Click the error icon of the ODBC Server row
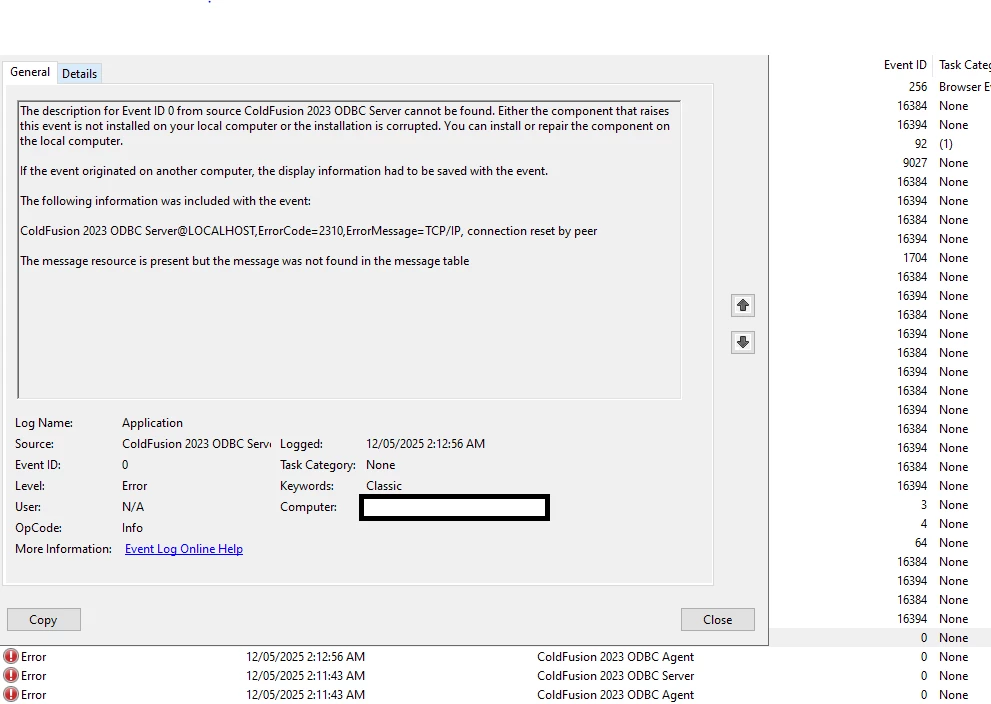 point(11,676)
